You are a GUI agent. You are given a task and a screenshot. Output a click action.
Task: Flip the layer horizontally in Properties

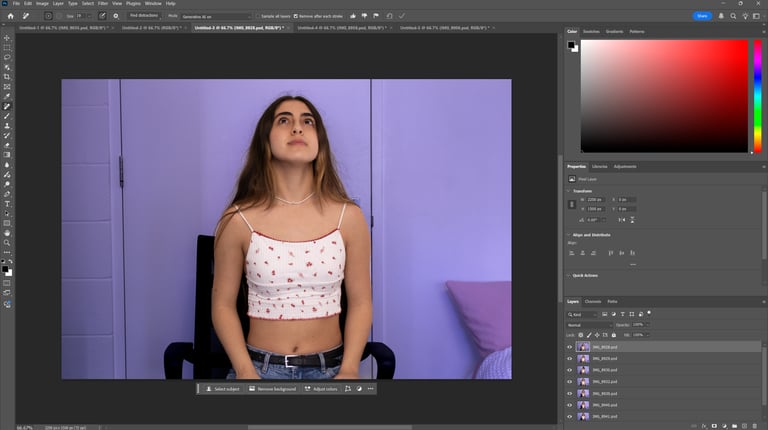pos(622,220)
